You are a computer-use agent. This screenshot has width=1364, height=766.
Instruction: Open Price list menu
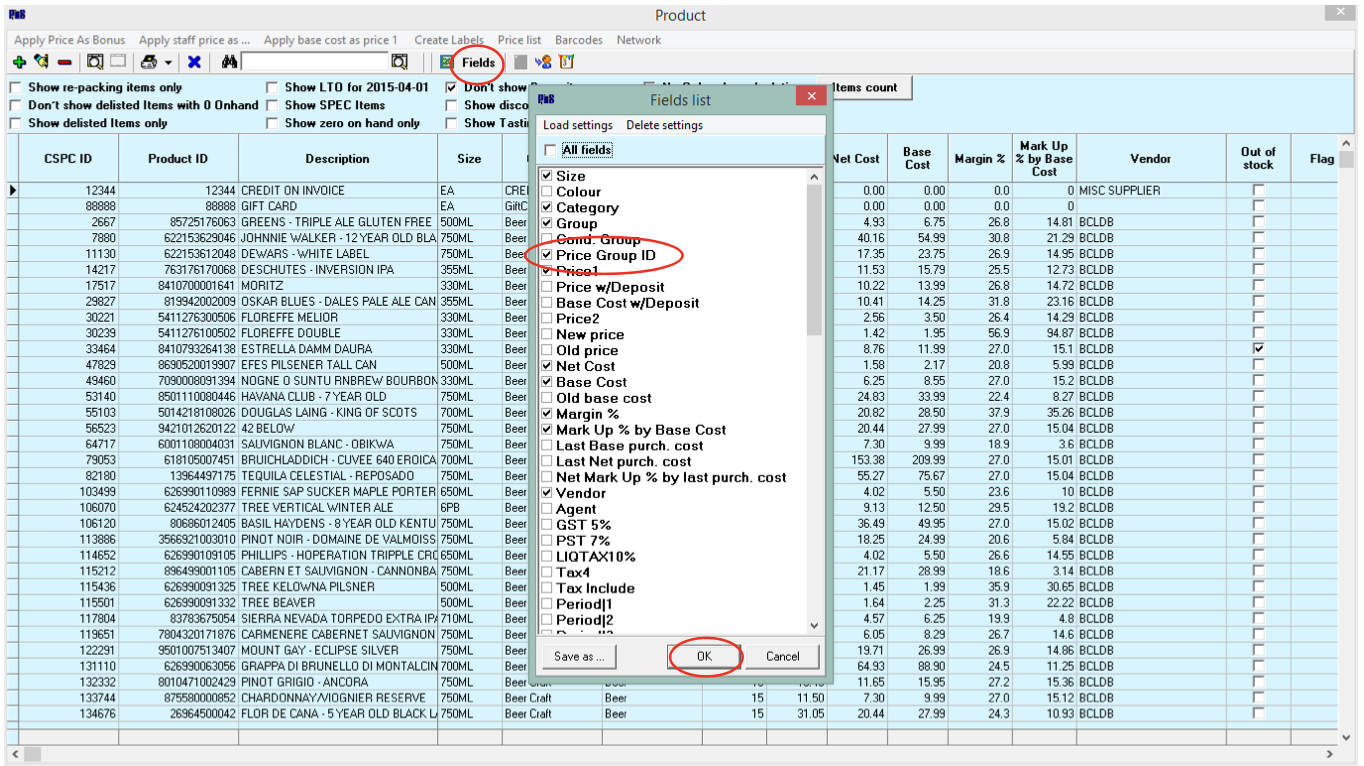coord(519,40)
